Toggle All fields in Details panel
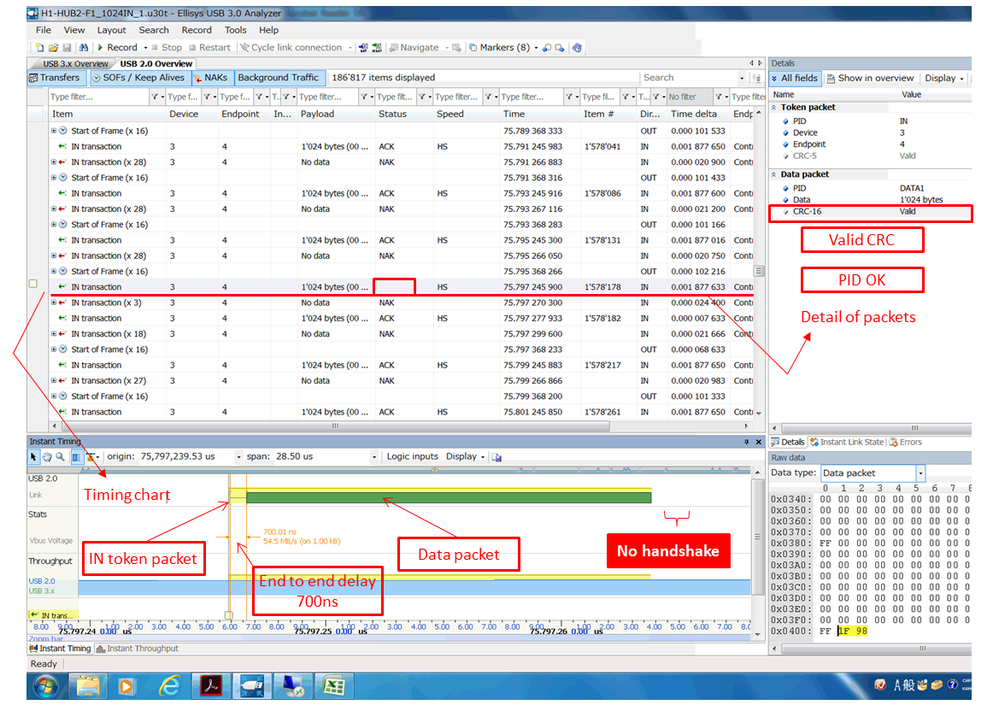 click(794, 78)
